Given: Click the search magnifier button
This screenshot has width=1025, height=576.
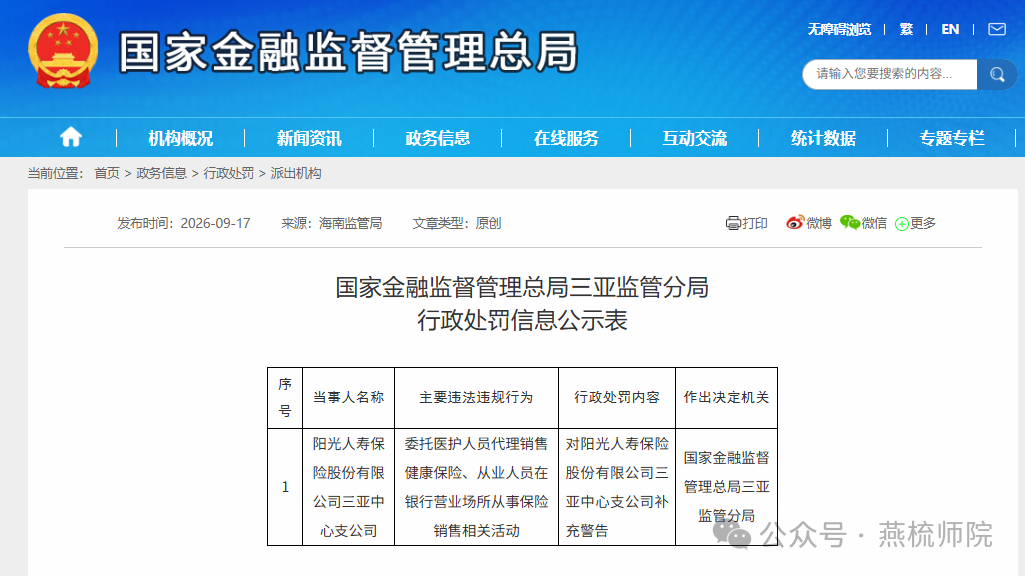Looking at the screenshot, I should (x=997, y=74).
